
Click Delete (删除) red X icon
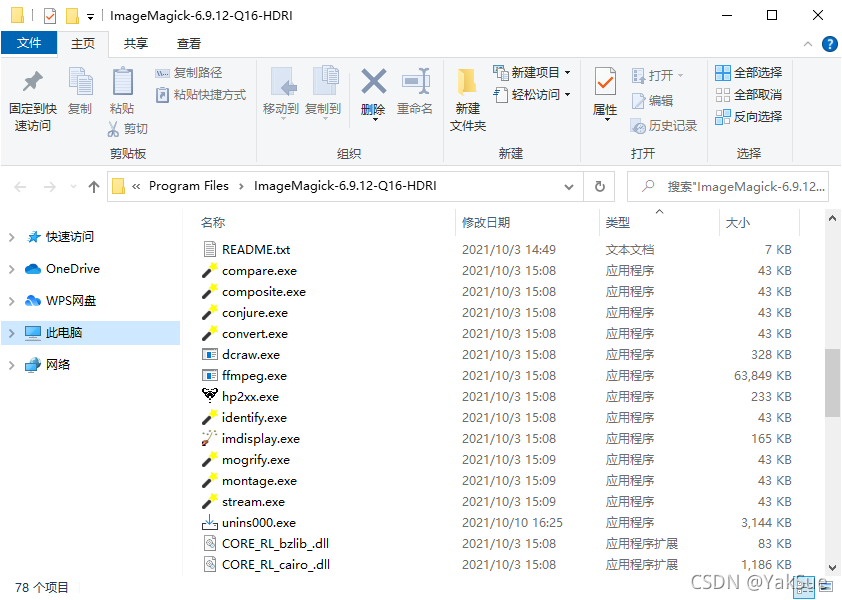coord(373,82)
